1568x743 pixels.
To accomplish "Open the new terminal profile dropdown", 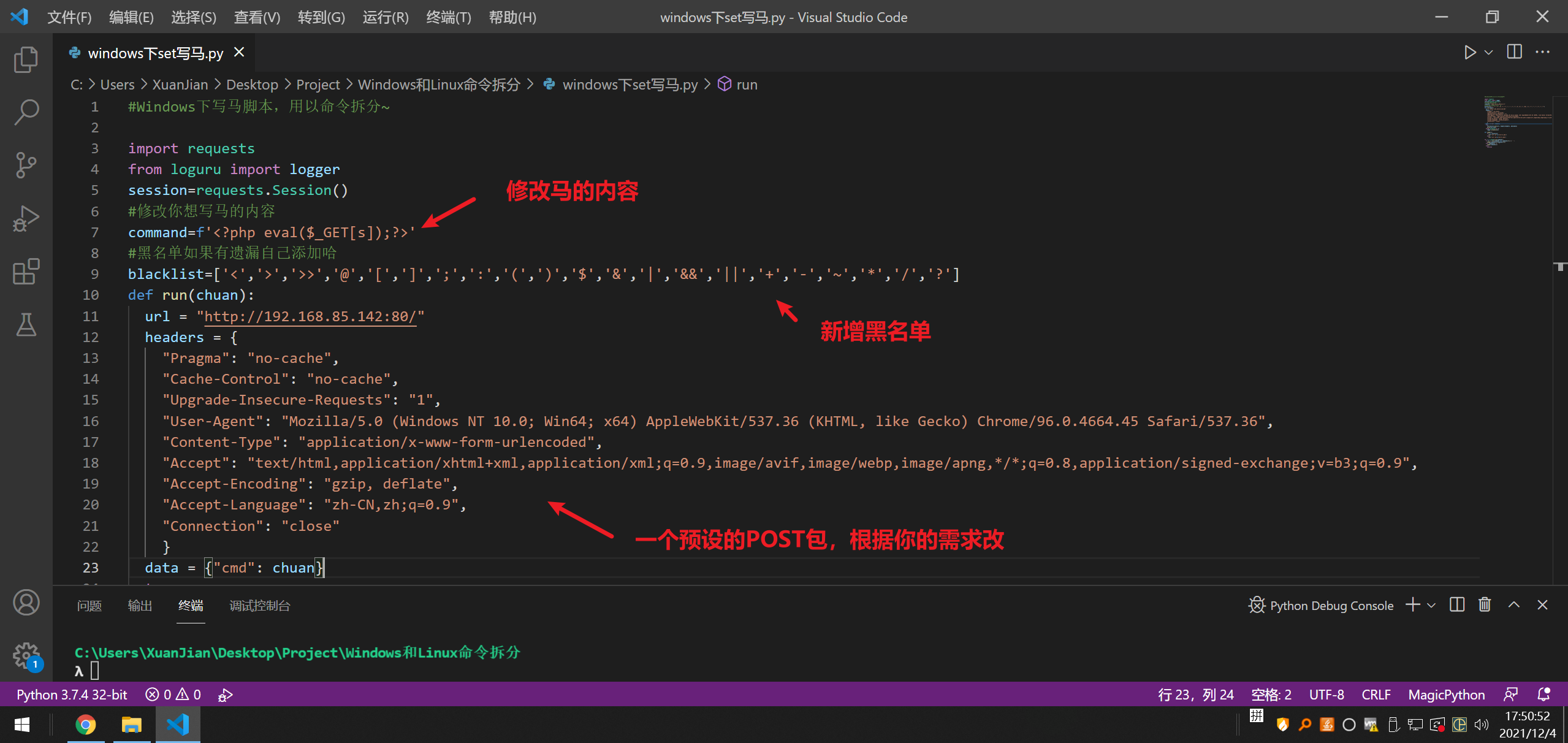I will click(1431, 606).
